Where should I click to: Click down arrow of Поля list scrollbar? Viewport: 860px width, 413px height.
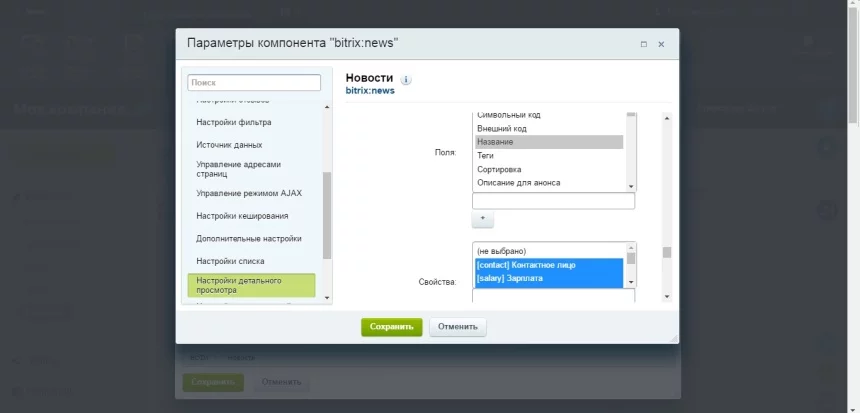coord(631,186)
